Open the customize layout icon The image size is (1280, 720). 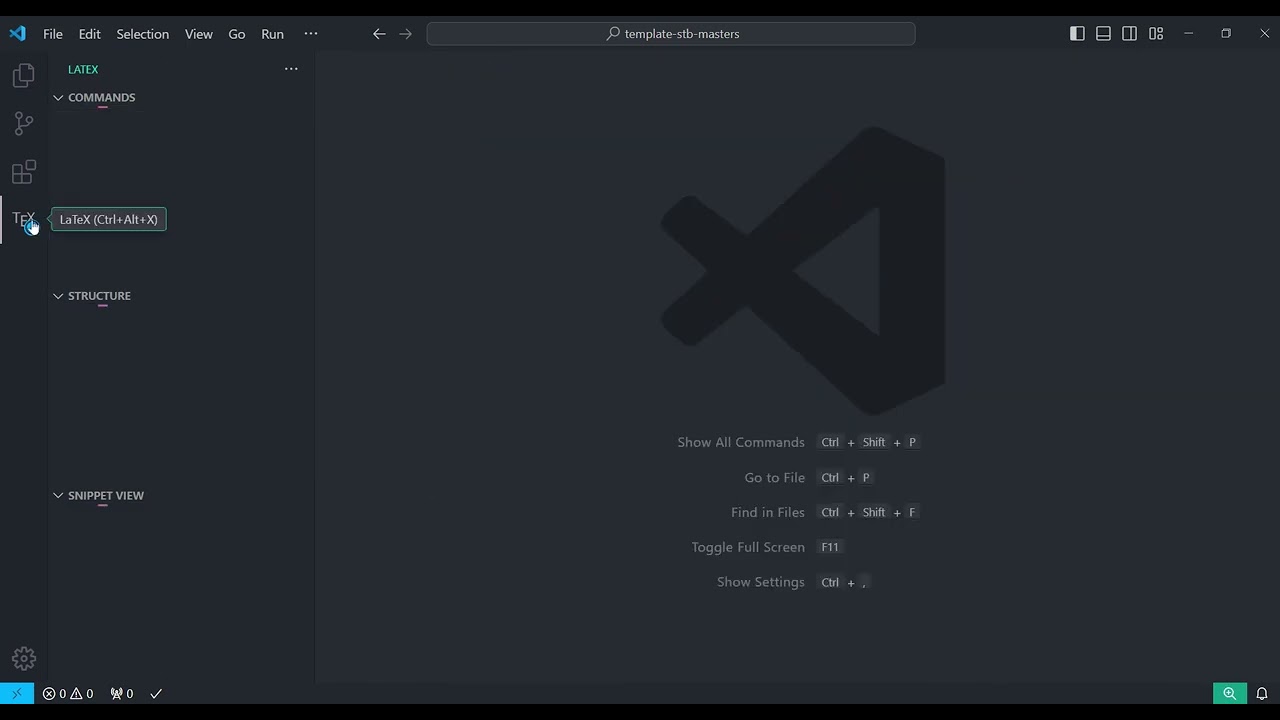(1156, 34)
